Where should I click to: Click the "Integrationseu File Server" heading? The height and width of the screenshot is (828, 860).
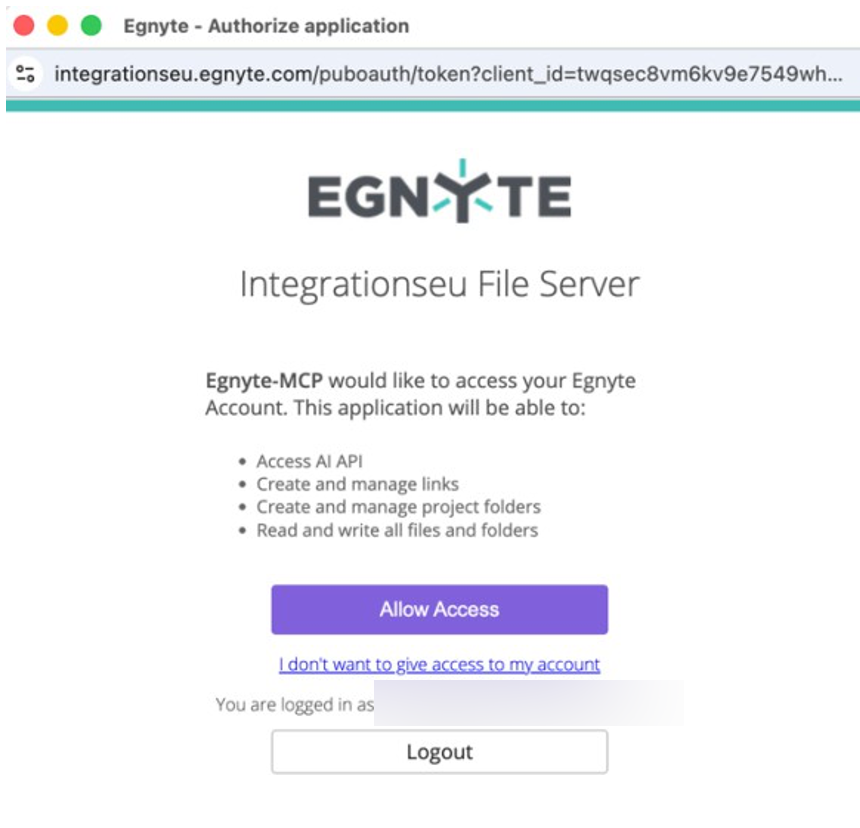point(439,285)
